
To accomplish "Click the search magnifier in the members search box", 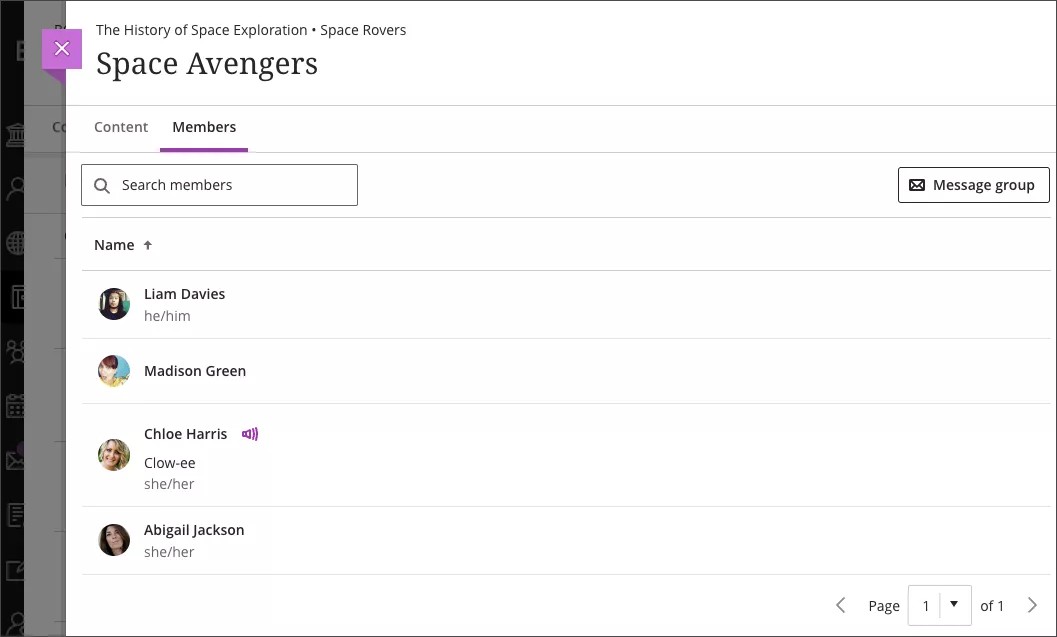I will click(101, 185).
